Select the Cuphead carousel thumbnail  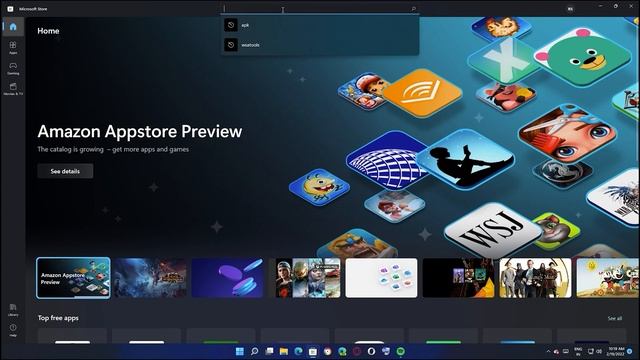pyautogui.click(x=608, y=278)
